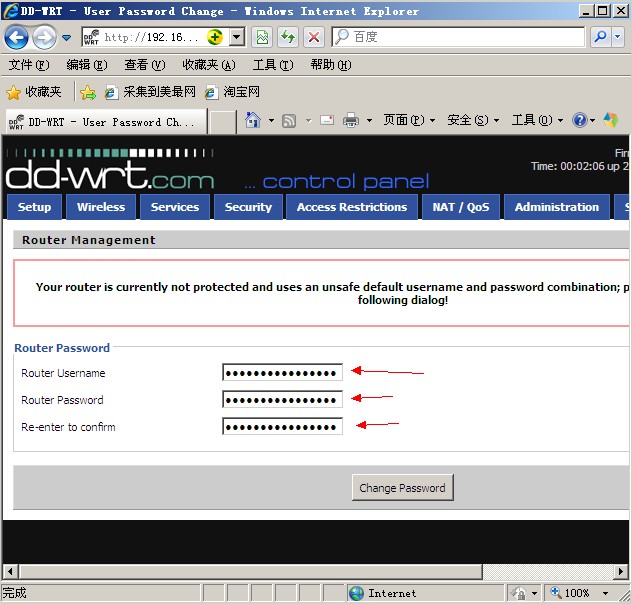Expand the Home button dropdown arrow
Image resolution: width=632 pixels, height=604 pixels.
(x=271, y=120)
